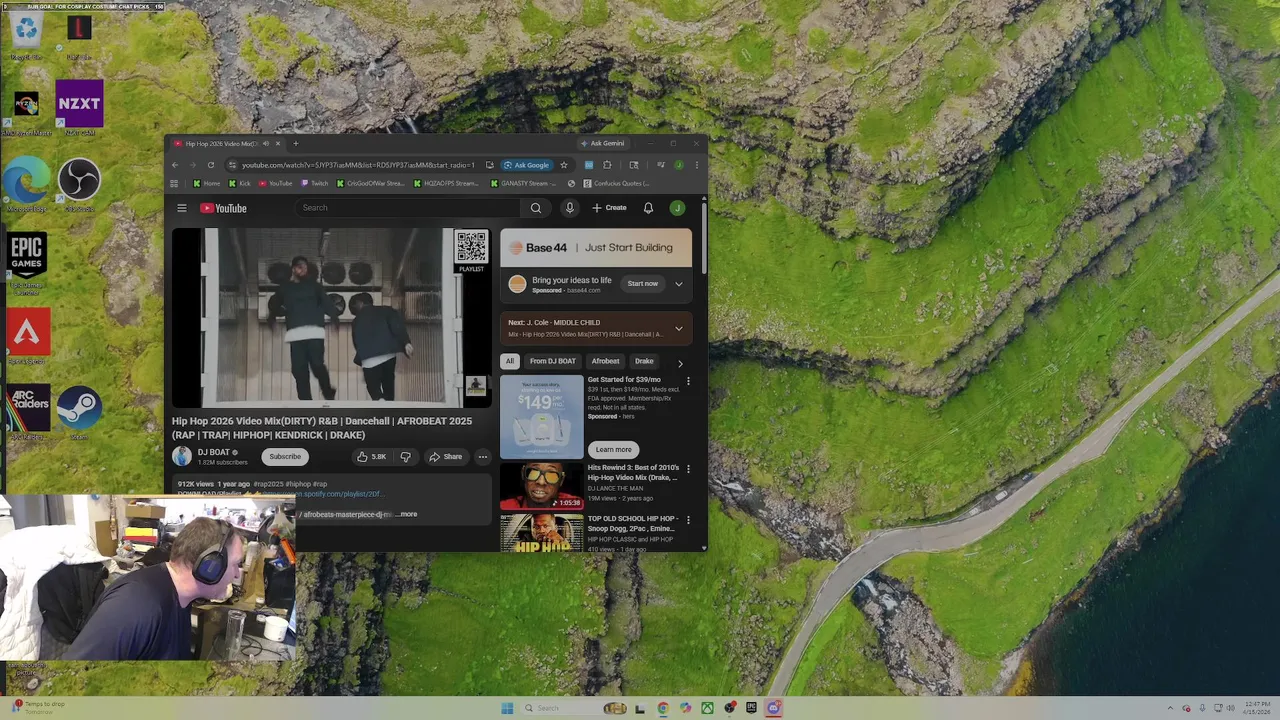
Task: Click the Create button
Action: tap(609, 208)
